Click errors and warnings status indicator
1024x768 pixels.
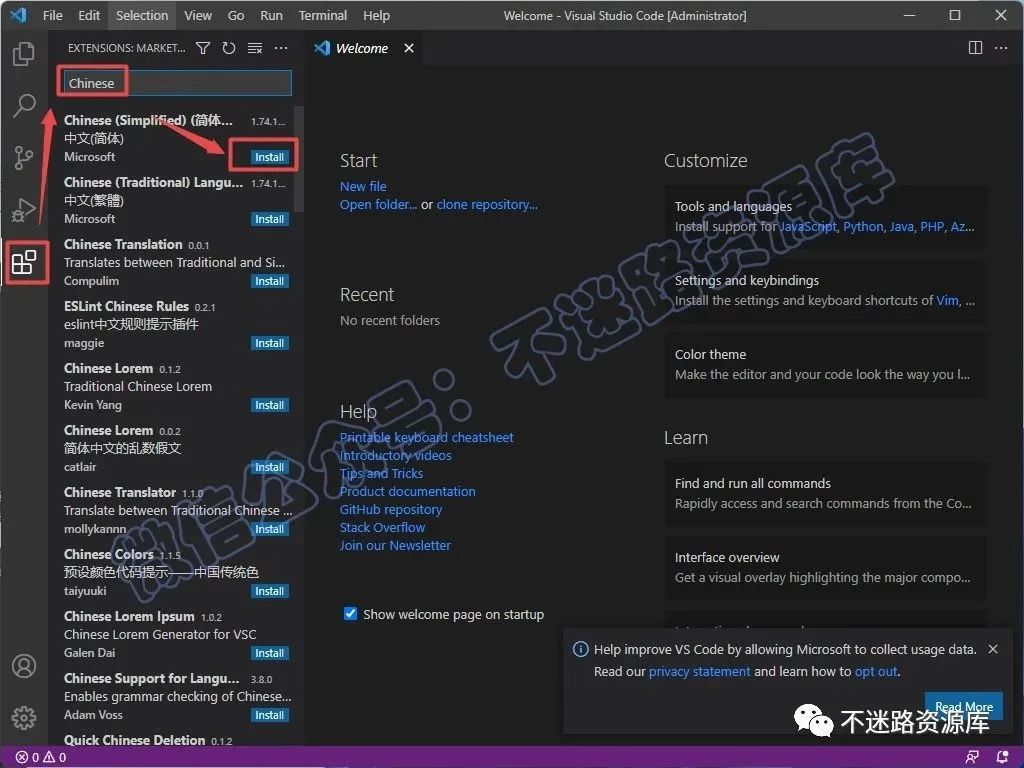point(41,758)
